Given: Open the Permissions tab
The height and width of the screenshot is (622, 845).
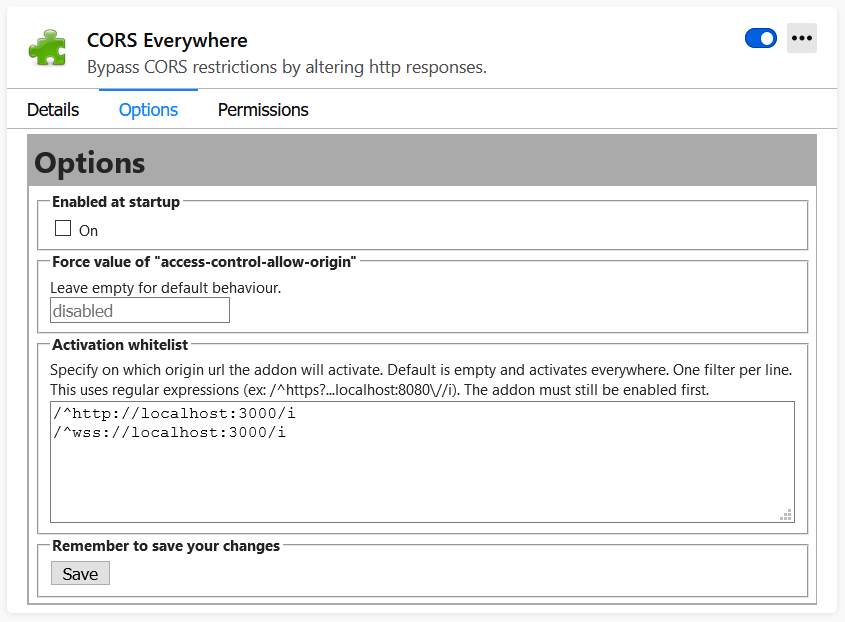Looking at the screenshot, I should coord(263,110).
